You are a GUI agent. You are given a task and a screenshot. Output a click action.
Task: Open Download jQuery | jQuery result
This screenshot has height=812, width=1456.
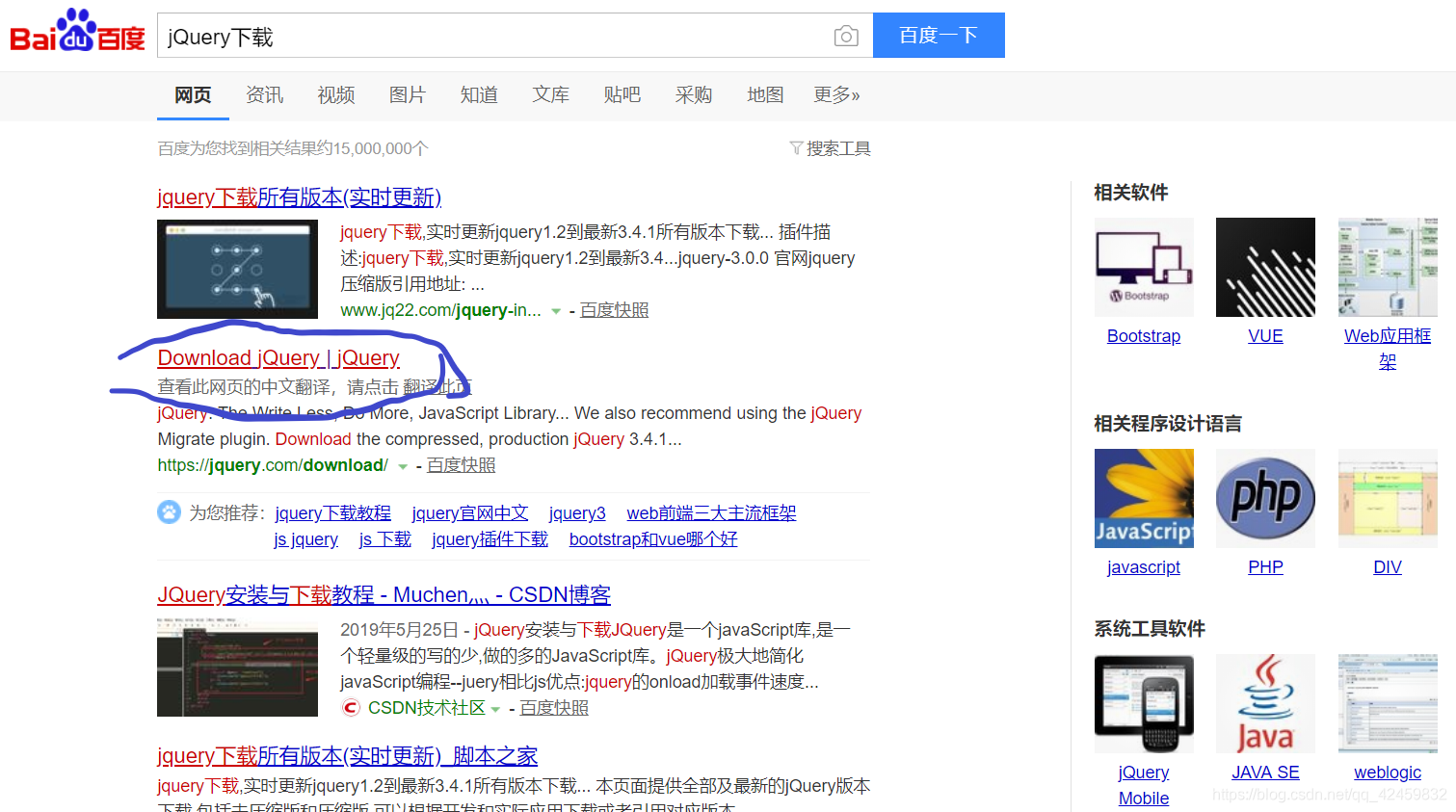278,358
